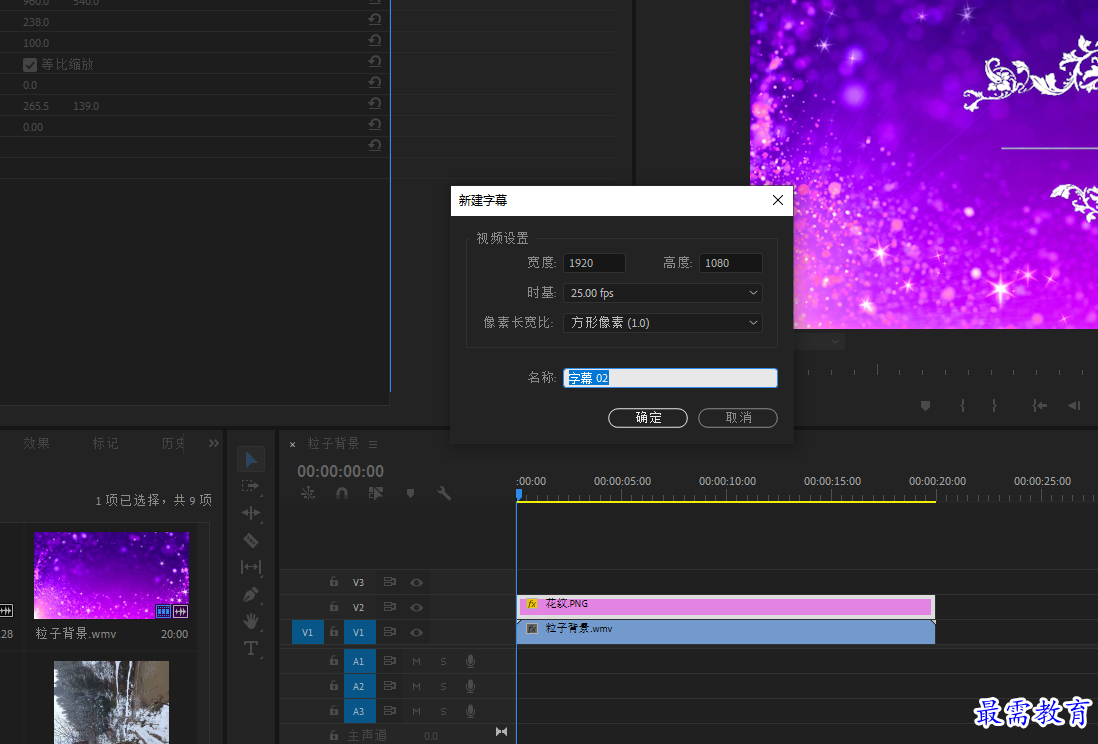Reset parameter on the 100.0 row

pos(375,41)
